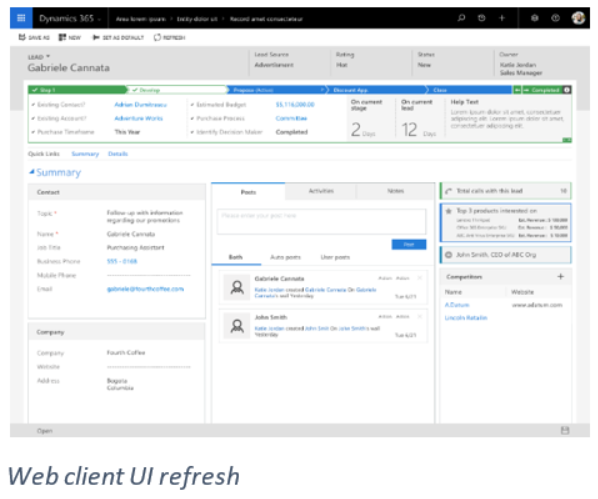Image resolution: width=598 pixels, height=499 pixels.
Task: Click Save As in command bar
Action: pos(34,37)
